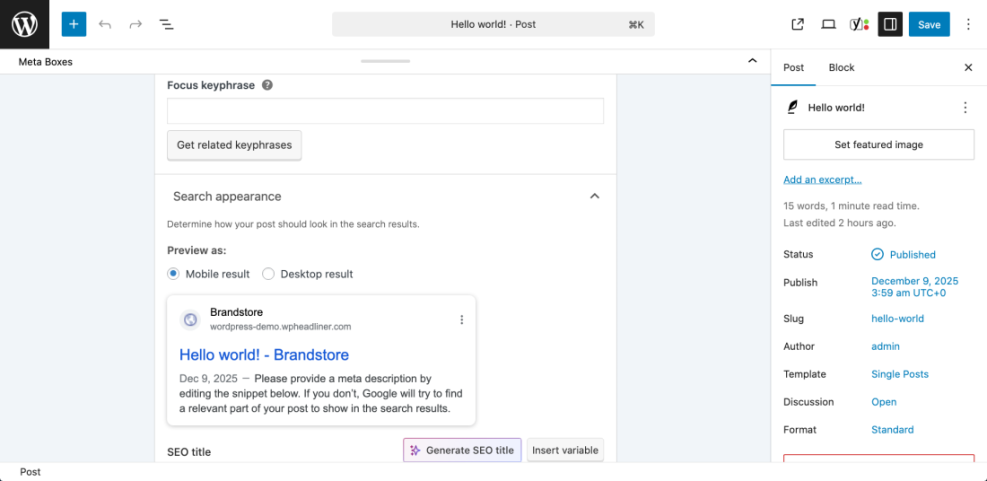Open the device preview laptop icon
The height and width of the screenshot is (481, 987).
828,25
